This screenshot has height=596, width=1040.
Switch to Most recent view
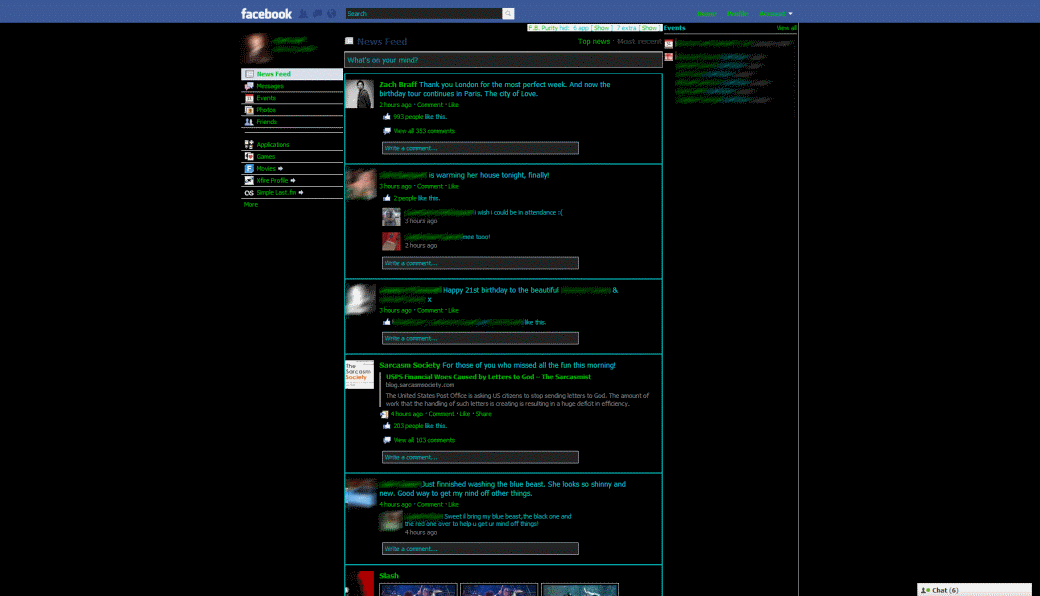639,41
